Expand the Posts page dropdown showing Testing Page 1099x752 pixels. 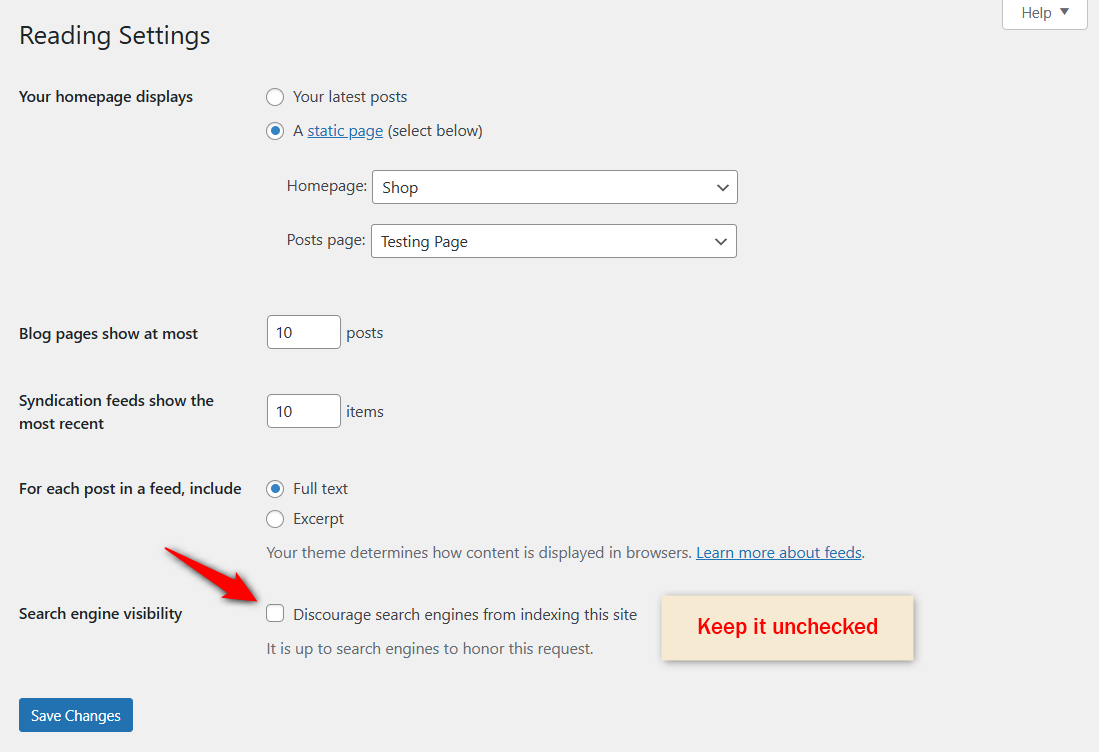coord(553,241)
